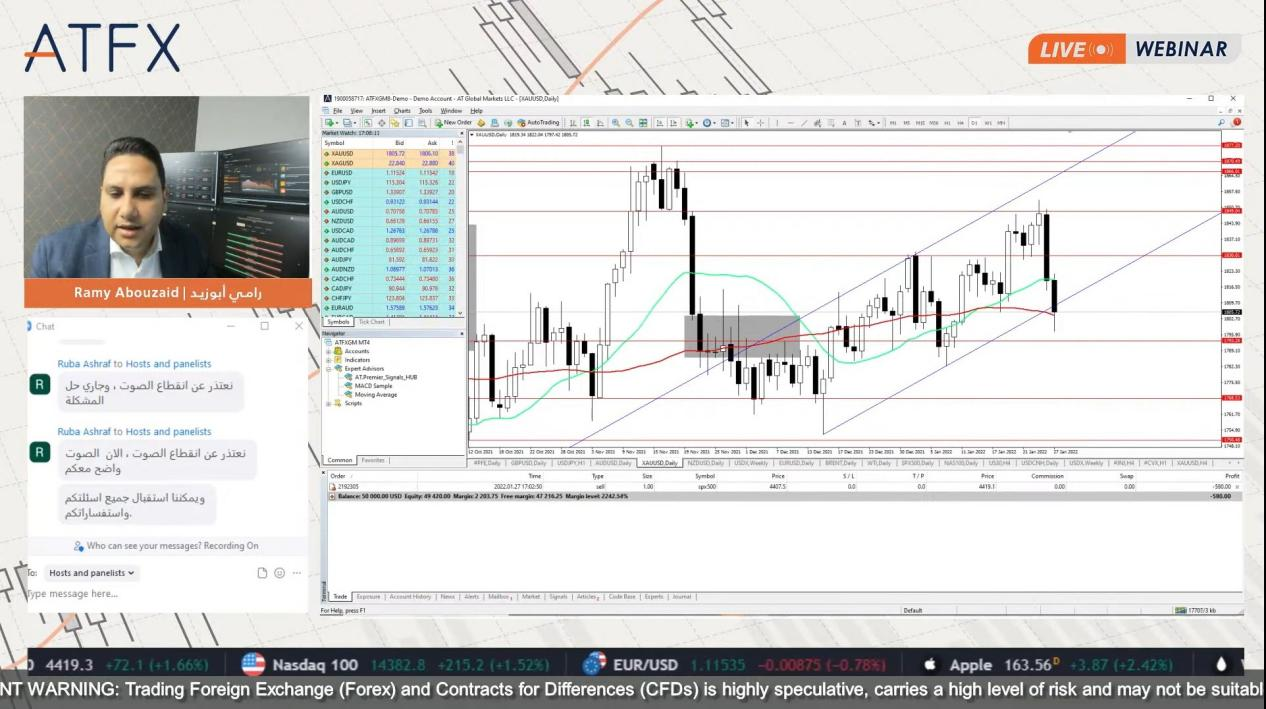Image resolution: width=1266 pixels, height=709 pixels.
Task: Click the file attachment icon in chat
Action: [262, 573]
